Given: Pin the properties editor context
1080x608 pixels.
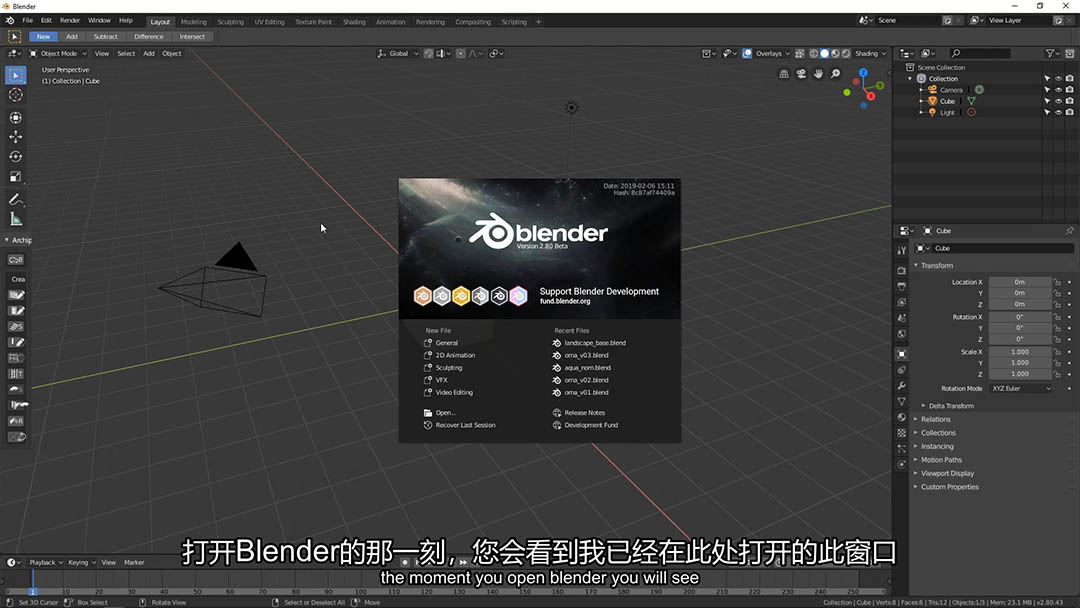Looking at the screenshot, I should (x=1069, y=231).
